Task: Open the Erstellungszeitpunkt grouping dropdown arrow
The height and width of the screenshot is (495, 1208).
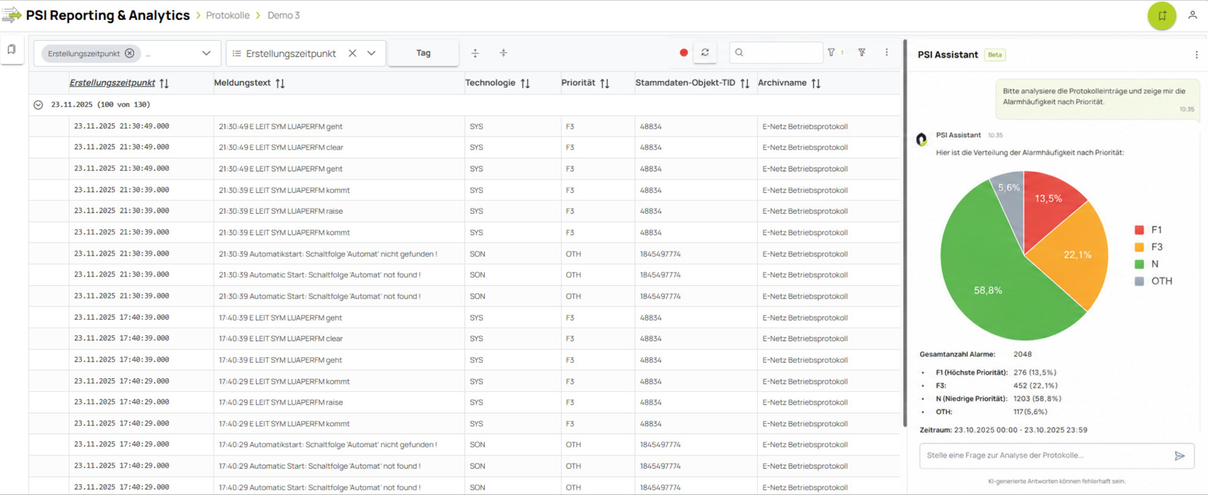Action: click(x=371, y=53)
